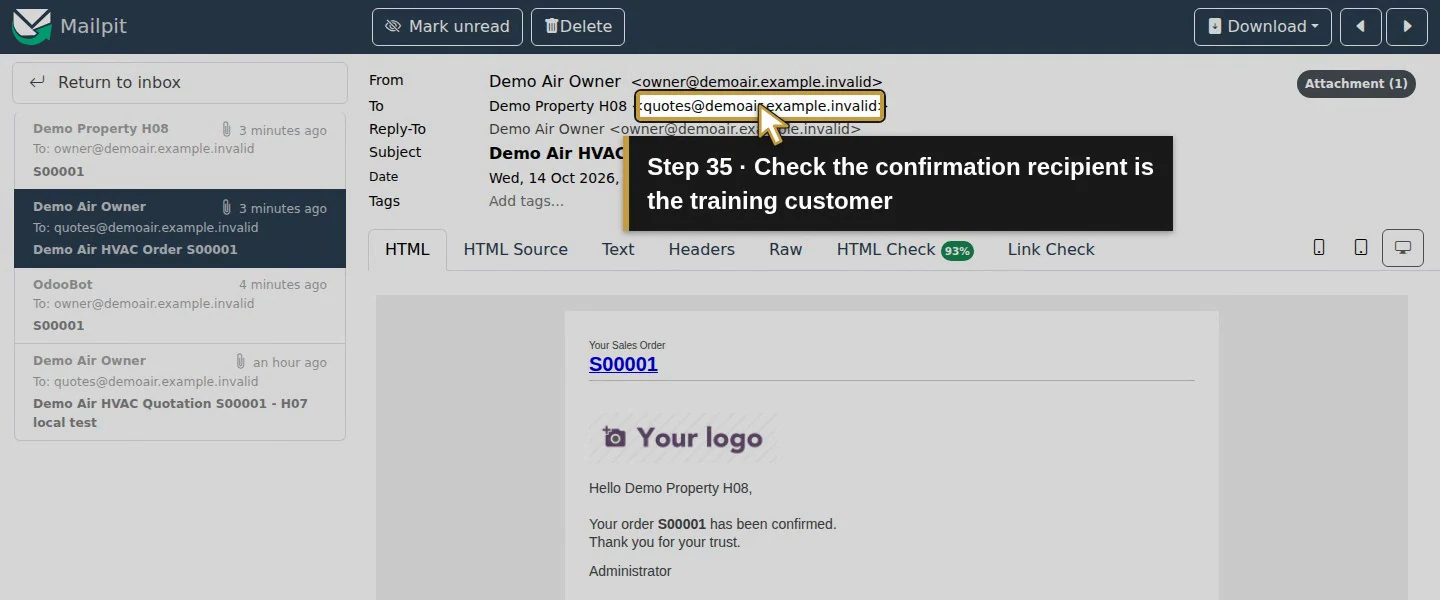Switch to phone preview size
Viewport: 1440px width, 600px height.
[x=1319, y=248]
